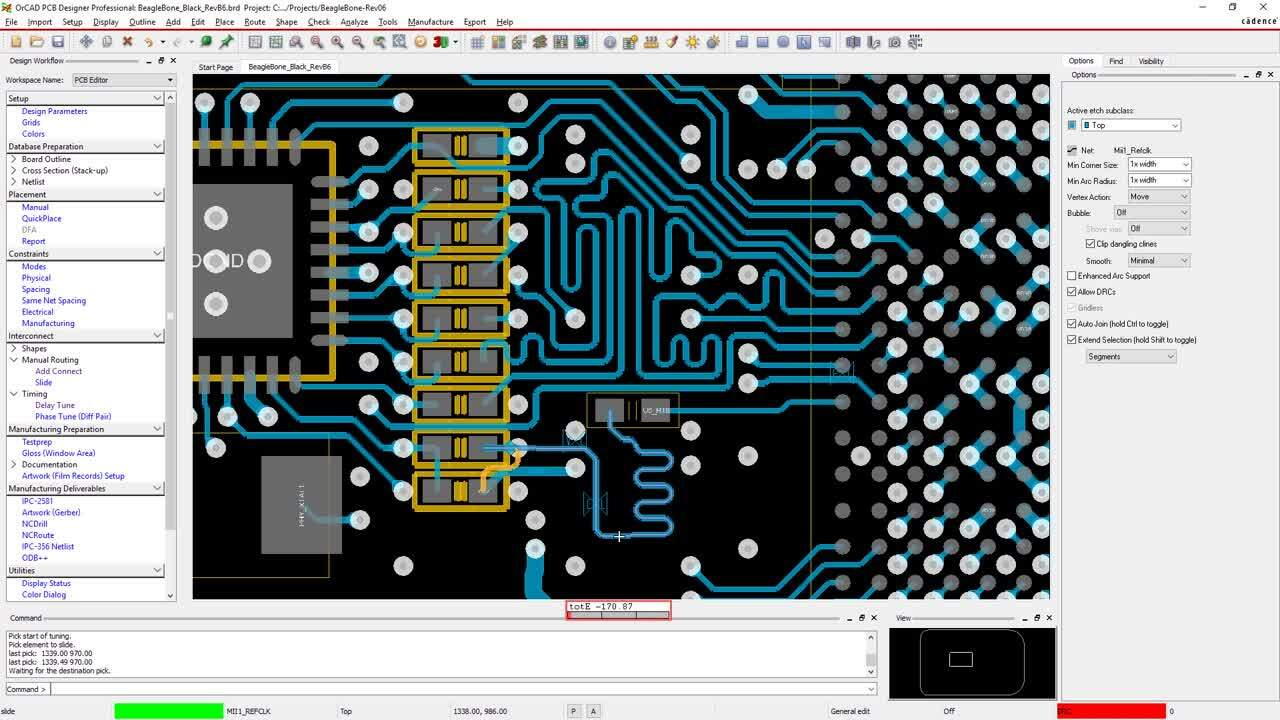This screenshot has height=720, width=1280.
Task: Open the Route menu
Action: [x=255, y=22]
